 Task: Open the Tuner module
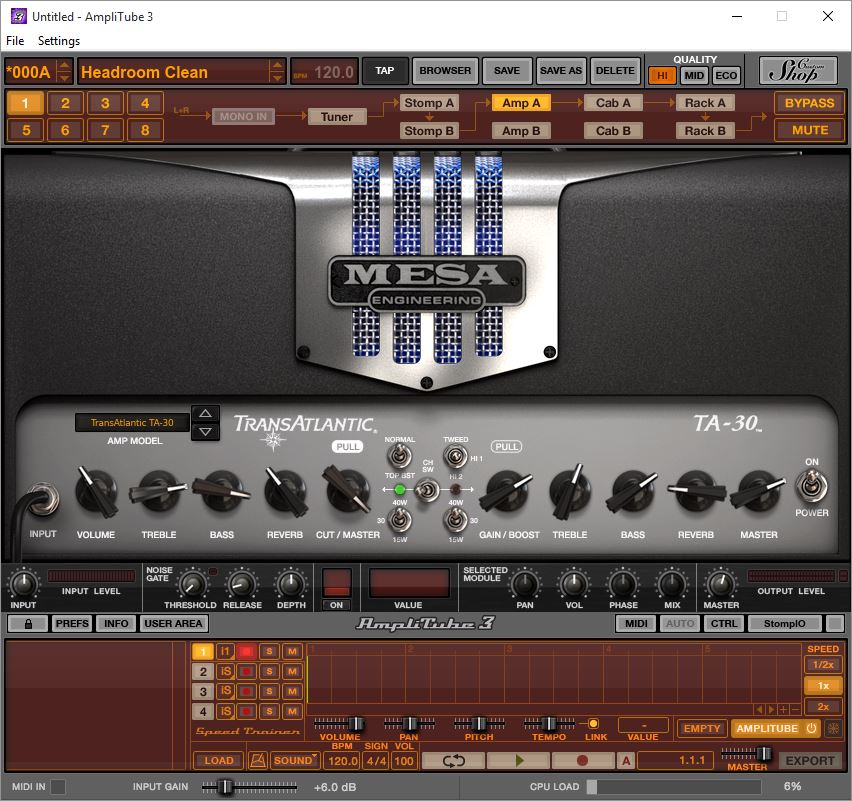pyautogui.click(x=337, y=116)
